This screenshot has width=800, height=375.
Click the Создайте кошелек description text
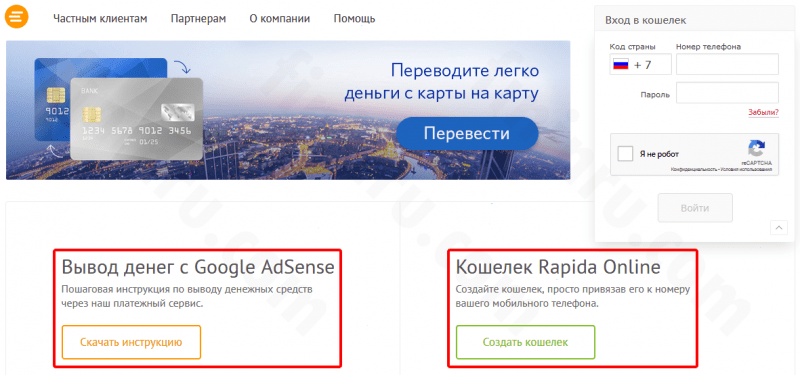pos(572,296)
